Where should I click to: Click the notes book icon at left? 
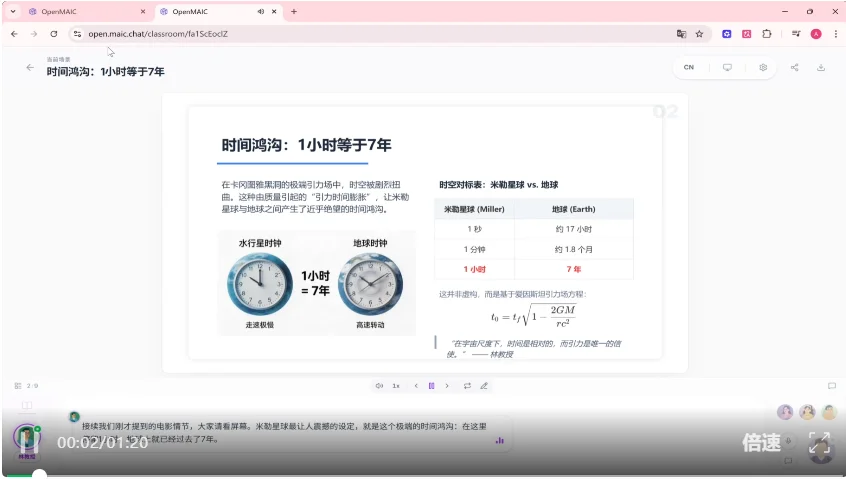click(x=27, y=406)
